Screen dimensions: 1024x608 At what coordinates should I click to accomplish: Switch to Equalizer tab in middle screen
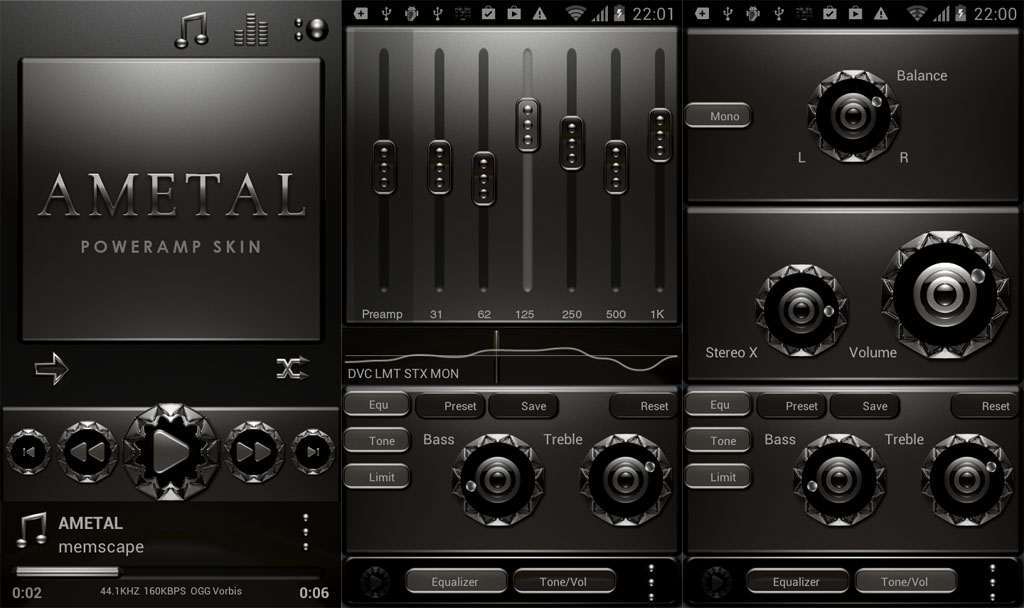pos(455,581)
